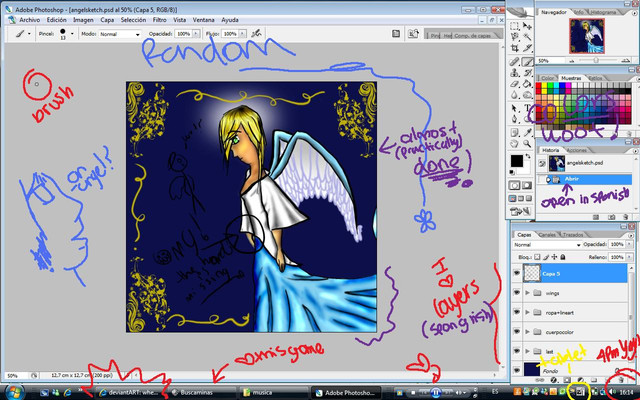Screen dimensions: 640x400
Task: Hide the ropa+lineart layer group
Action: pos(517,312)
